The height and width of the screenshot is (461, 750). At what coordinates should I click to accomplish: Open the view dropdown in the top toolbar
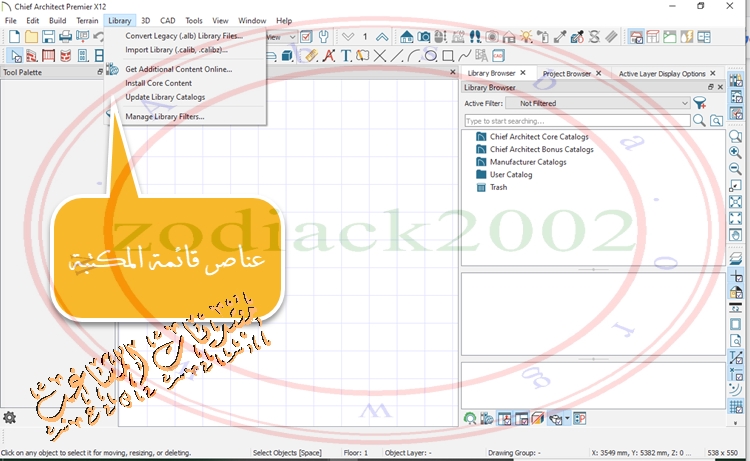[x=281, y=36]
